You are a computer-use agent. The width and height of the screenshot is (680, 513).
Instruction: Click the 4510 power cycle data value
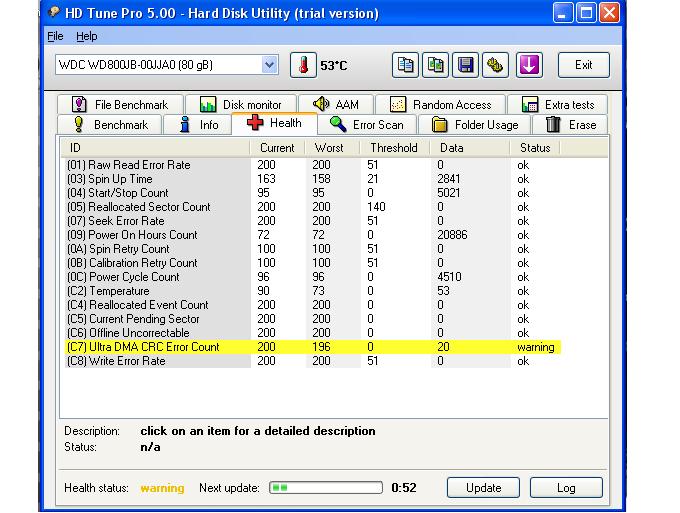pyautogui.click(x=449, y=277)
